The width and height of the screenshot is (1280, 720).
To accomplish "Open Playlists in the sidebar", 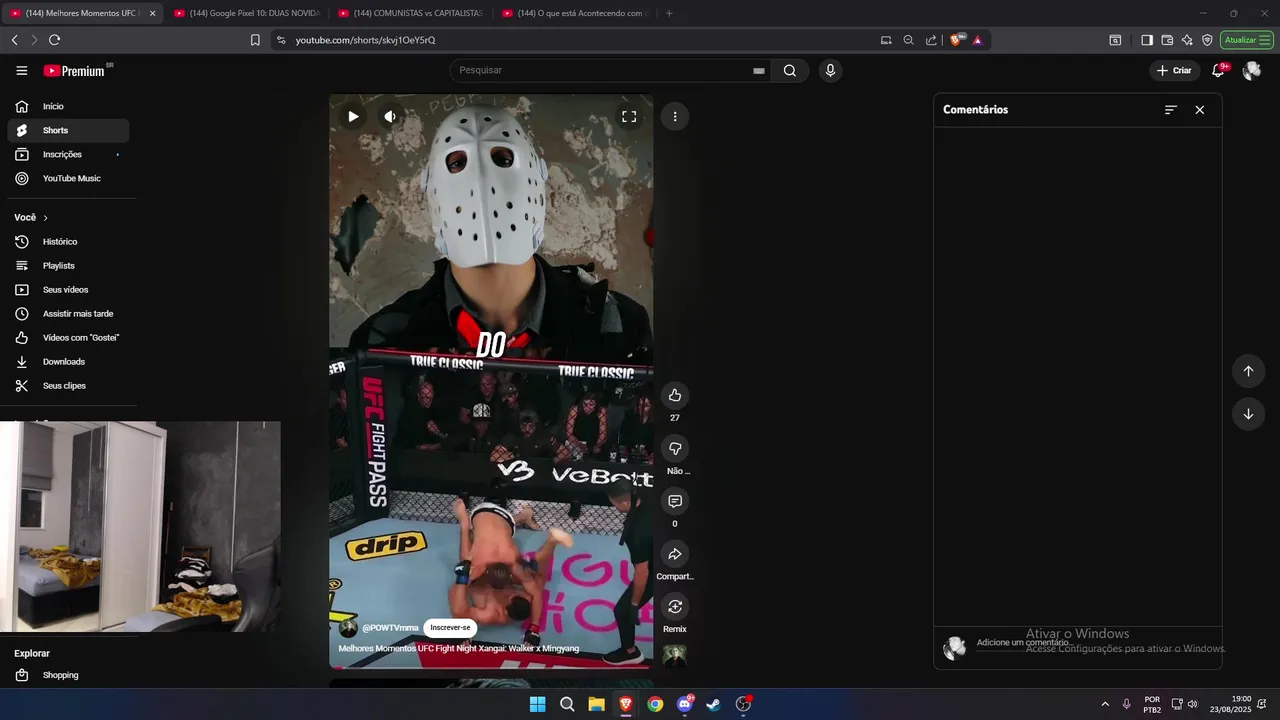I will [x=68, y=266].
